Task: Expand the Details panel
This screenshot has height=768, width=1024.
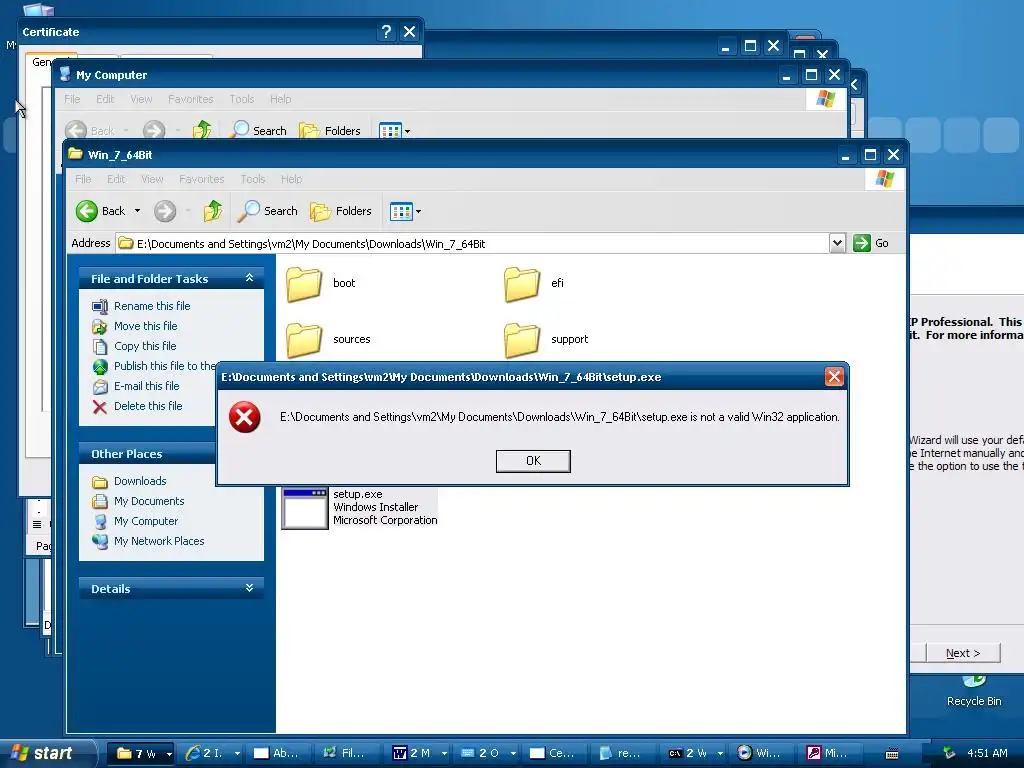Action: point(249,588)
